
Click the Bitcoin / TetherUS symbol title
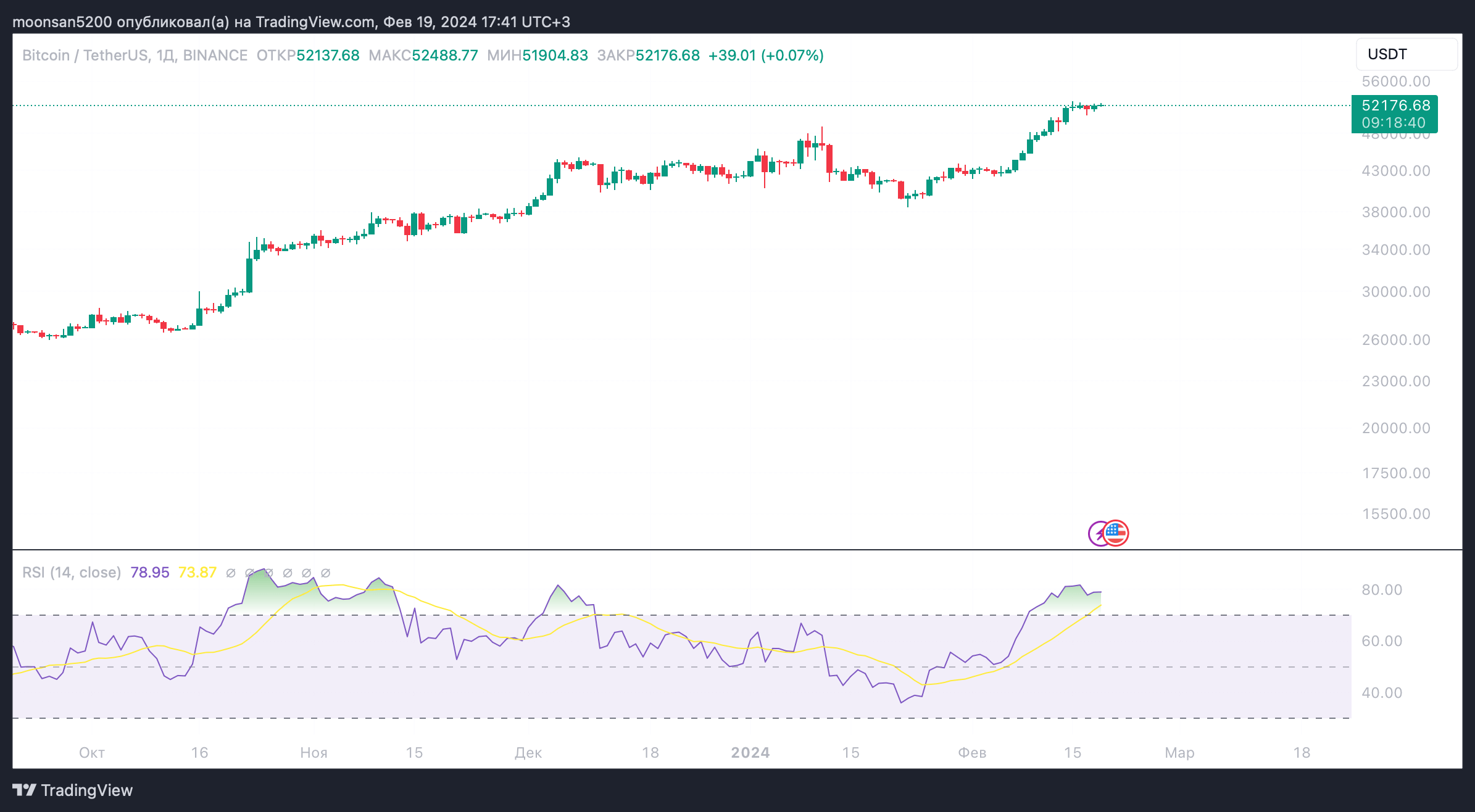[x=85, y=56]
